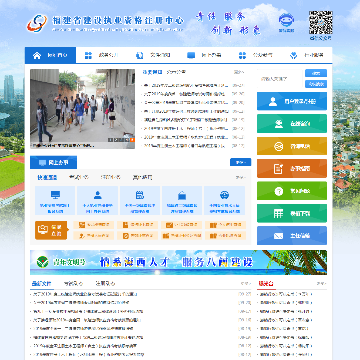360x360 pixels.
Task: Open the orange sidebar button with the edit-document icon
Action: tap(292, 168)
